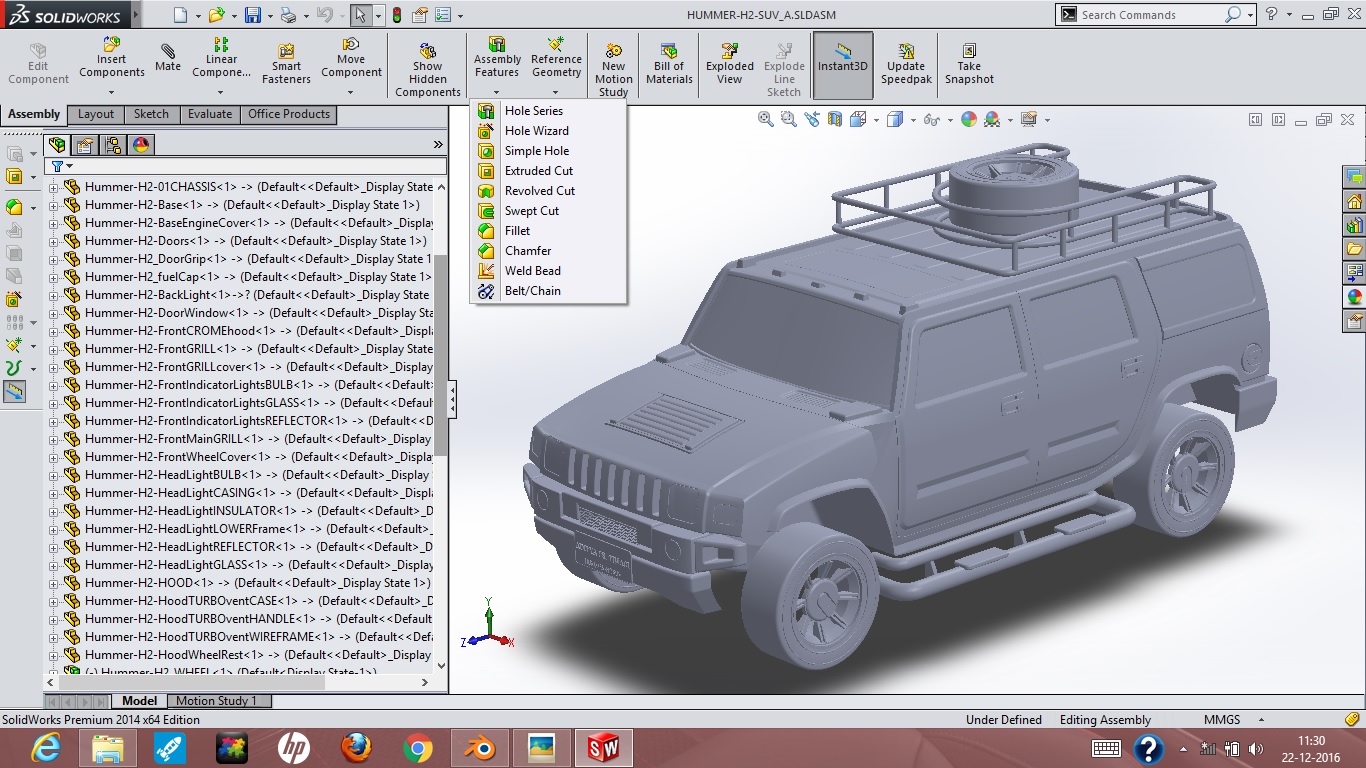Switch to the Evaluate tab
The height and width of the screenshot is (768, 1366).
tap(210, 114)
